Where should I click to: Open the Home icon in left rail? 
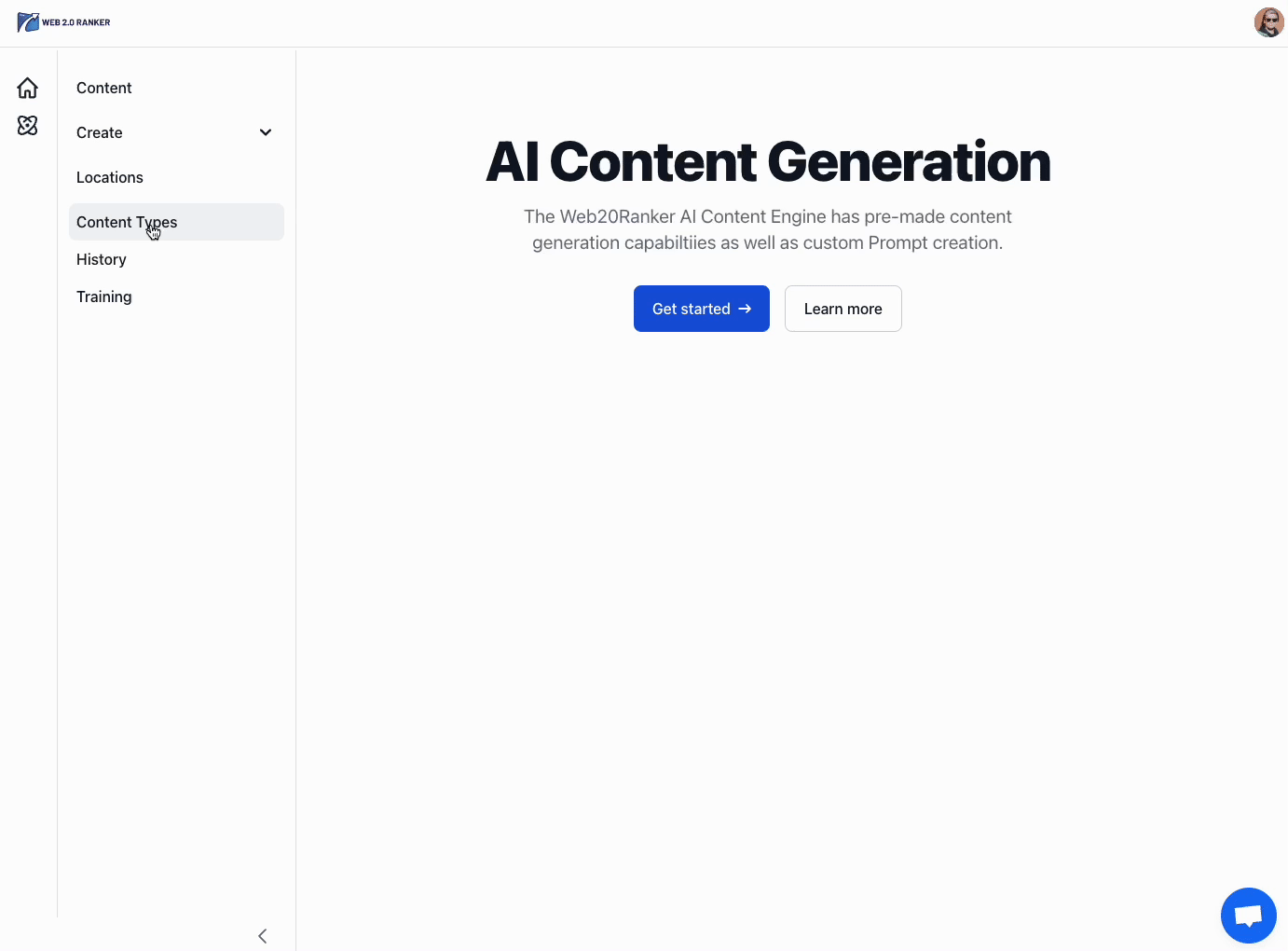coord(28,88)
